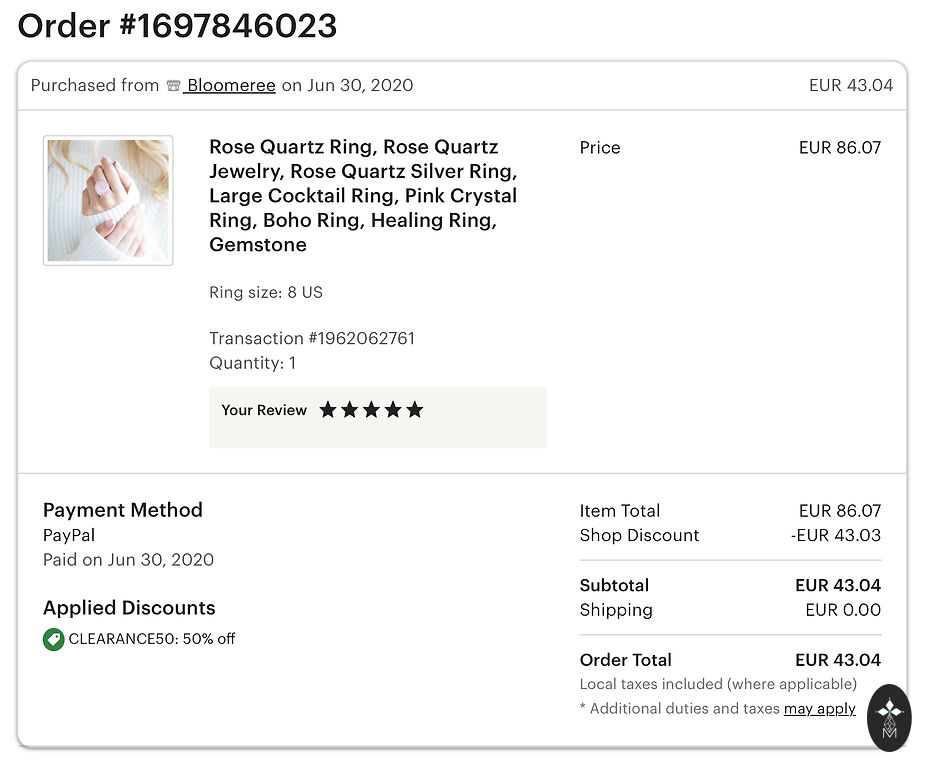Click the "CLEARANCE50: 50% off" discount text
Screen dimensions: 928x768
coord(152,639)
